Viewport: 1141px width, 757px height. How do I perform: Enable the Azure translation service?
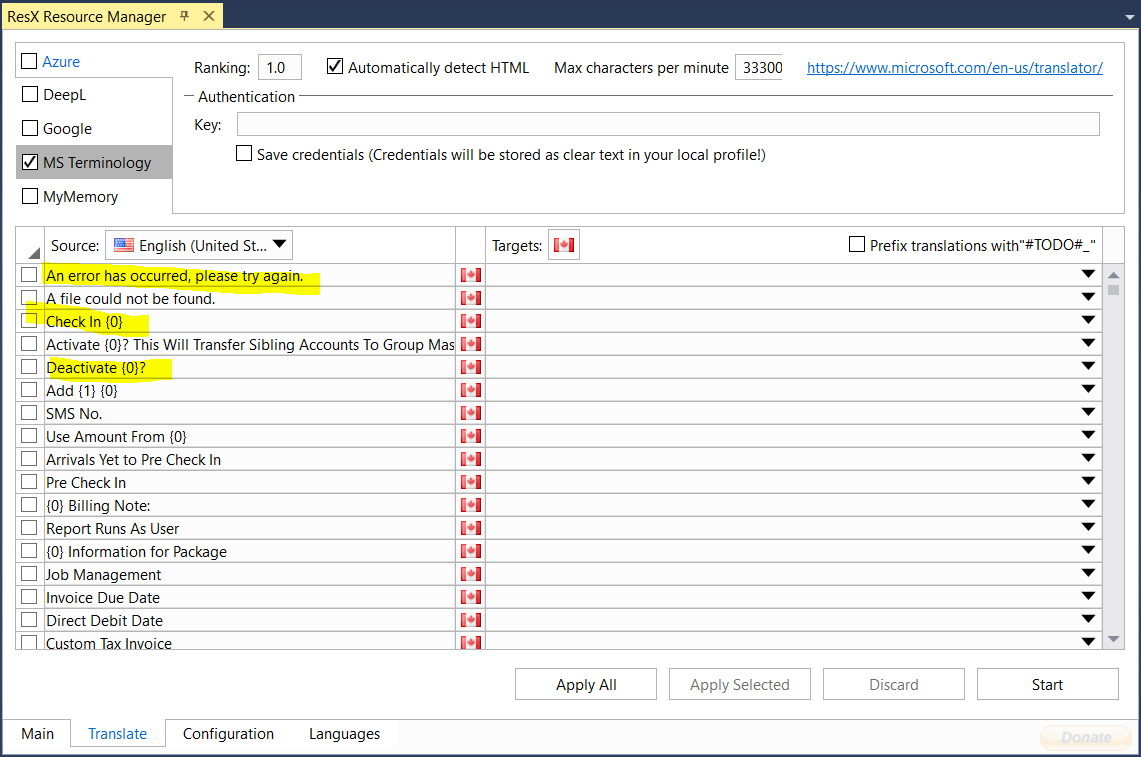pos(27,60)
